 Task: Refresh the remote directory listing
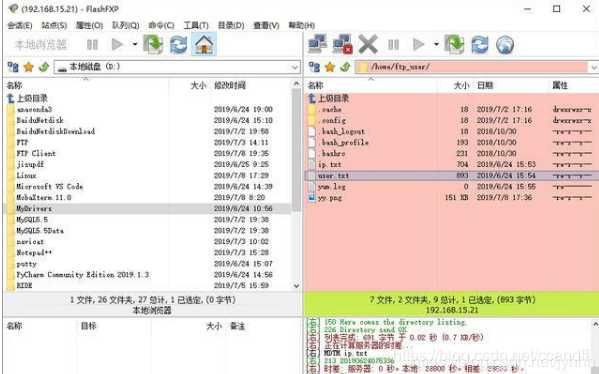479,44
